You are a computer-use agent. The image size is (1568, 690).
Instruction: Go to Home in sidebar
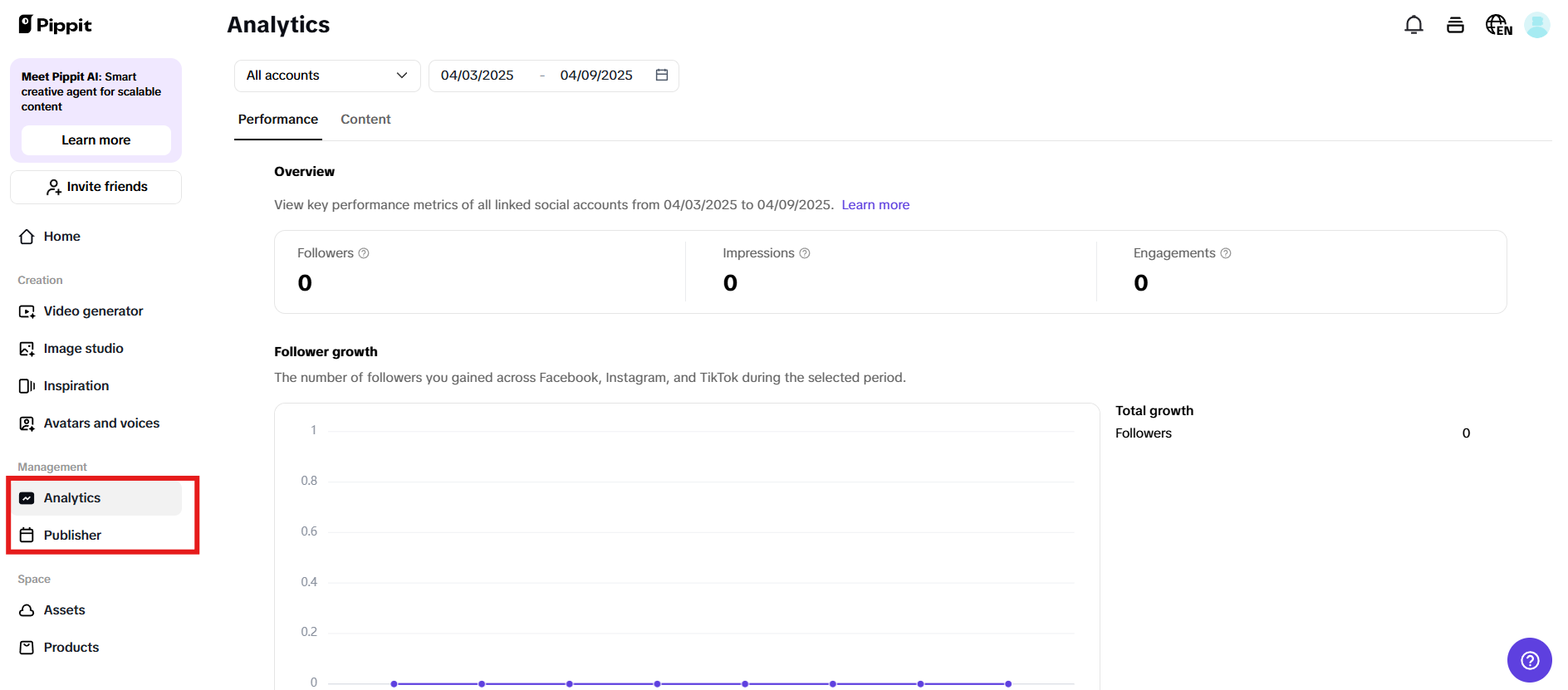click(x=96, y=237)
